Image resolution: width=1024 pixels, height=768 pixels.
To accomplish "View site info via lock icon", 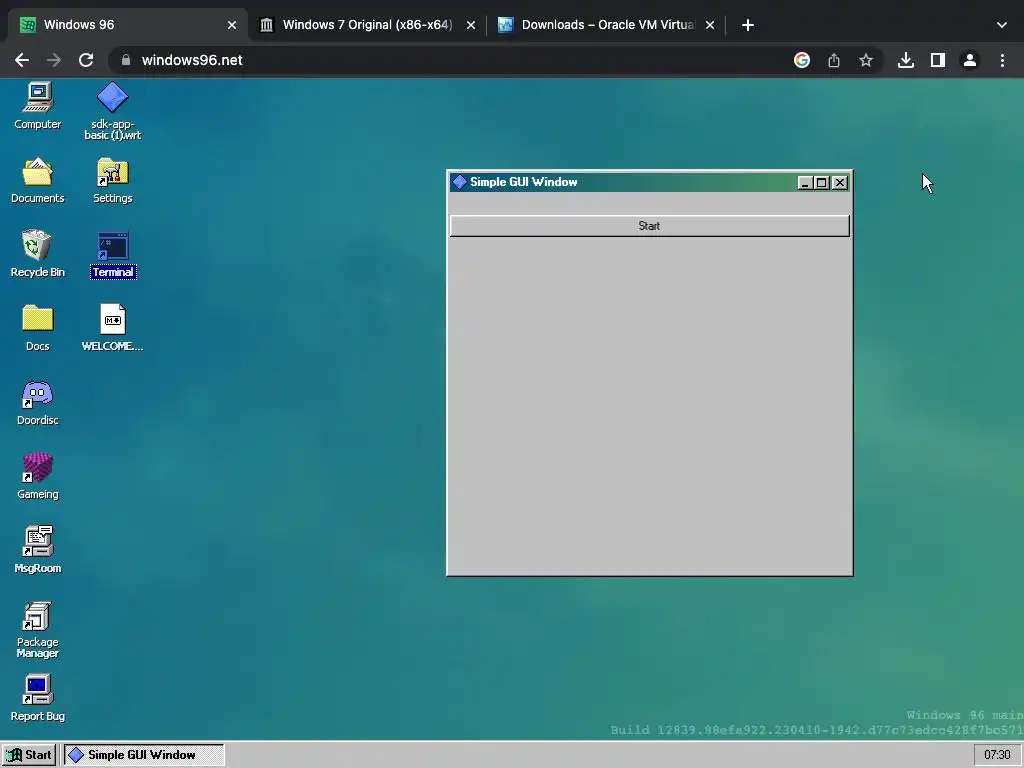I will click(x=126, y=60).
